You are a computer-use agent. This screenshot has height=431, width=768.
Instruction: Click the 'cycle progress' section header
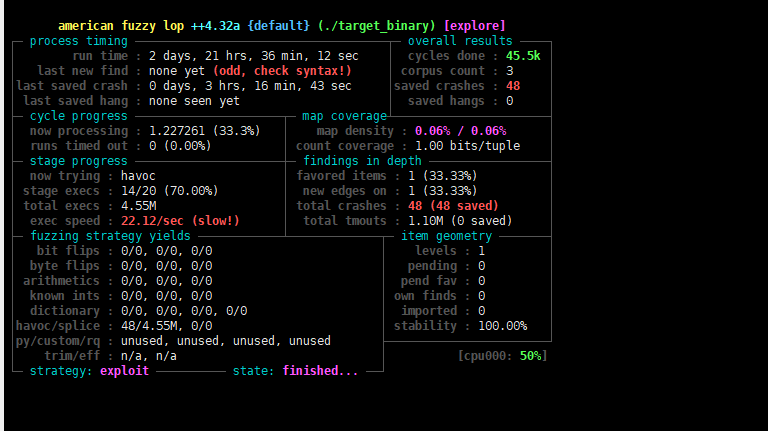(x=78, y=116)
